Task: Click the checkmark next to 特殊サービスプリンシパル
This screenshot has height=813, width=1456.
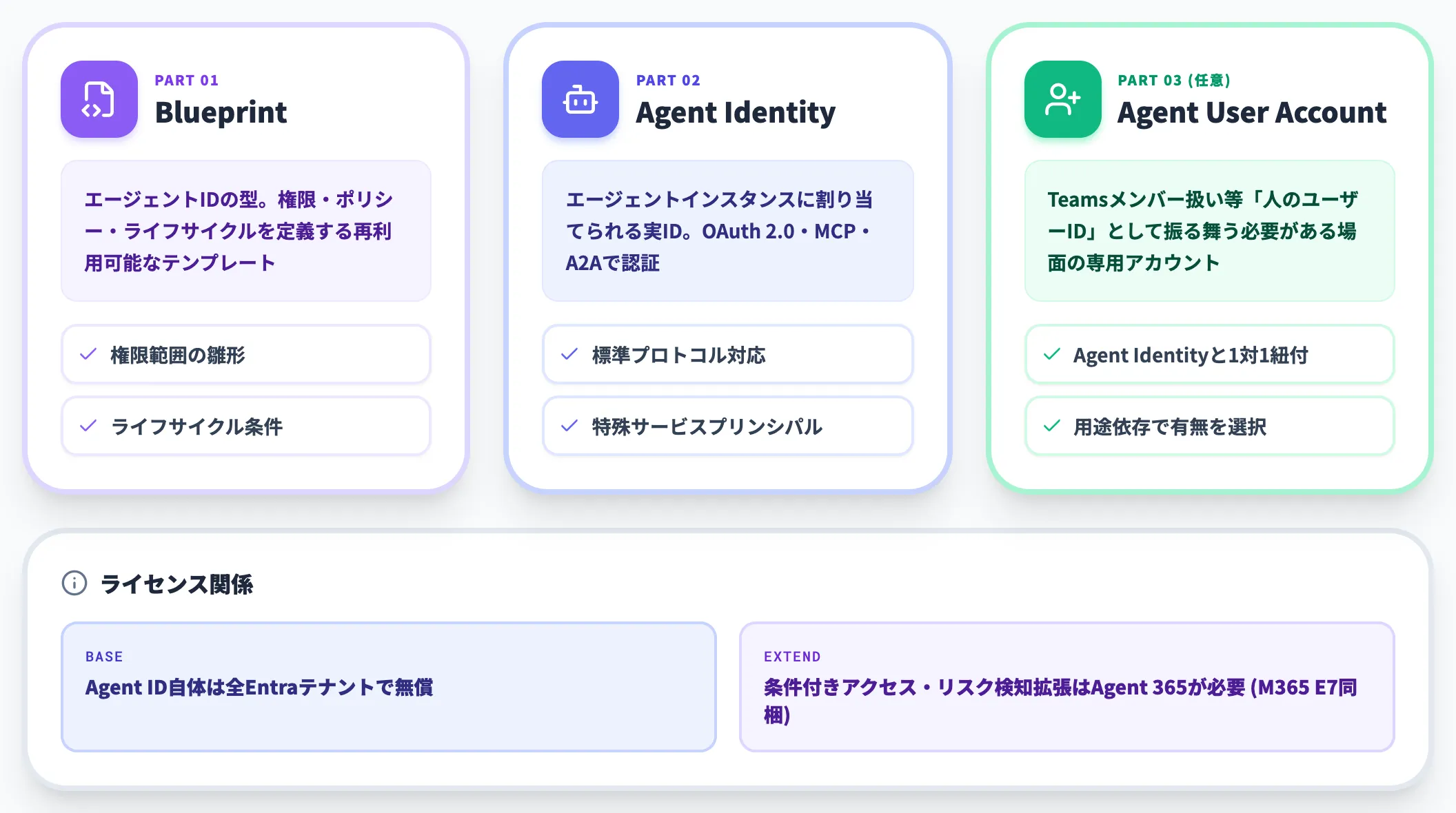Action: pyautogui.click(x=569, y=426)
